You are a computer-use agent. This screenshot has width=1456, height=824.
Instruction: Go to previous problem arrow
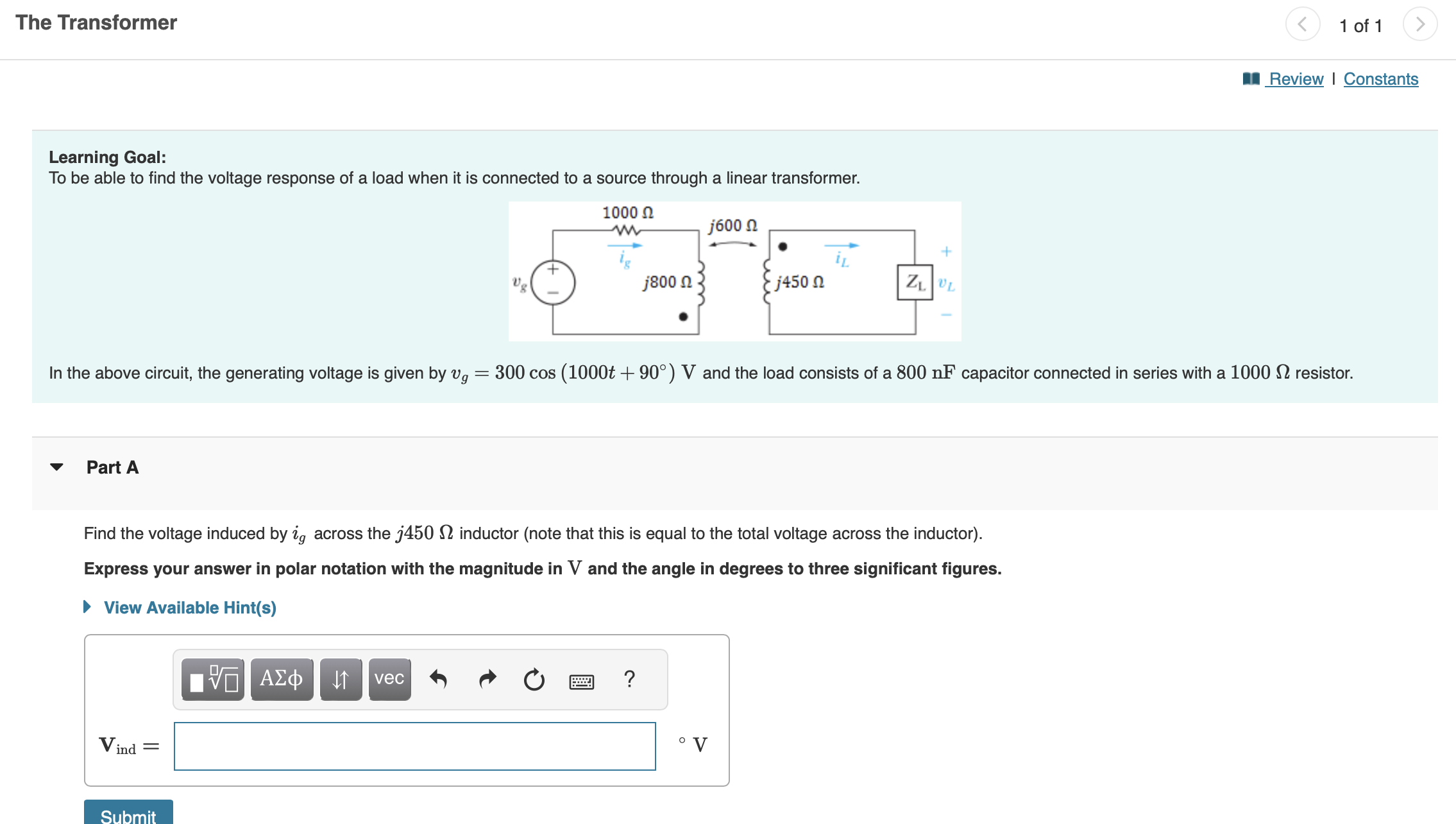tap(1303, 24)
